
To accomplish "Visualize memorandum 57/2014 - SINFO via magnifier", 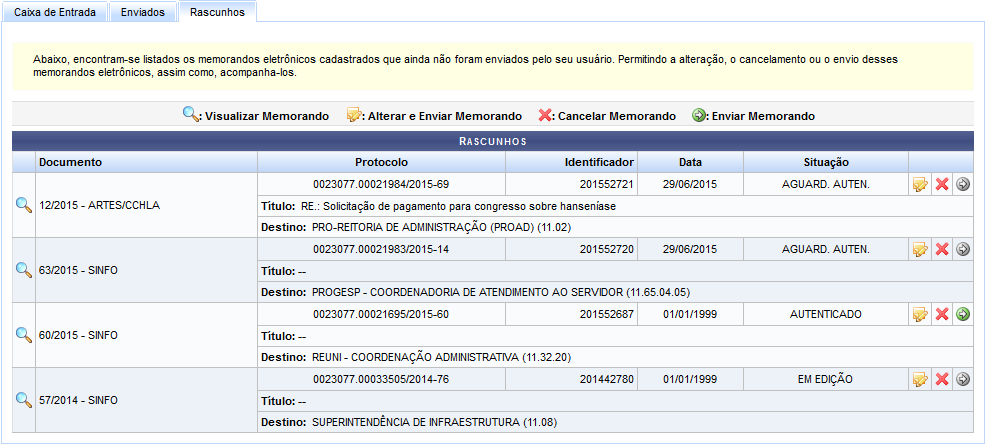I will (x=24, y=400).
